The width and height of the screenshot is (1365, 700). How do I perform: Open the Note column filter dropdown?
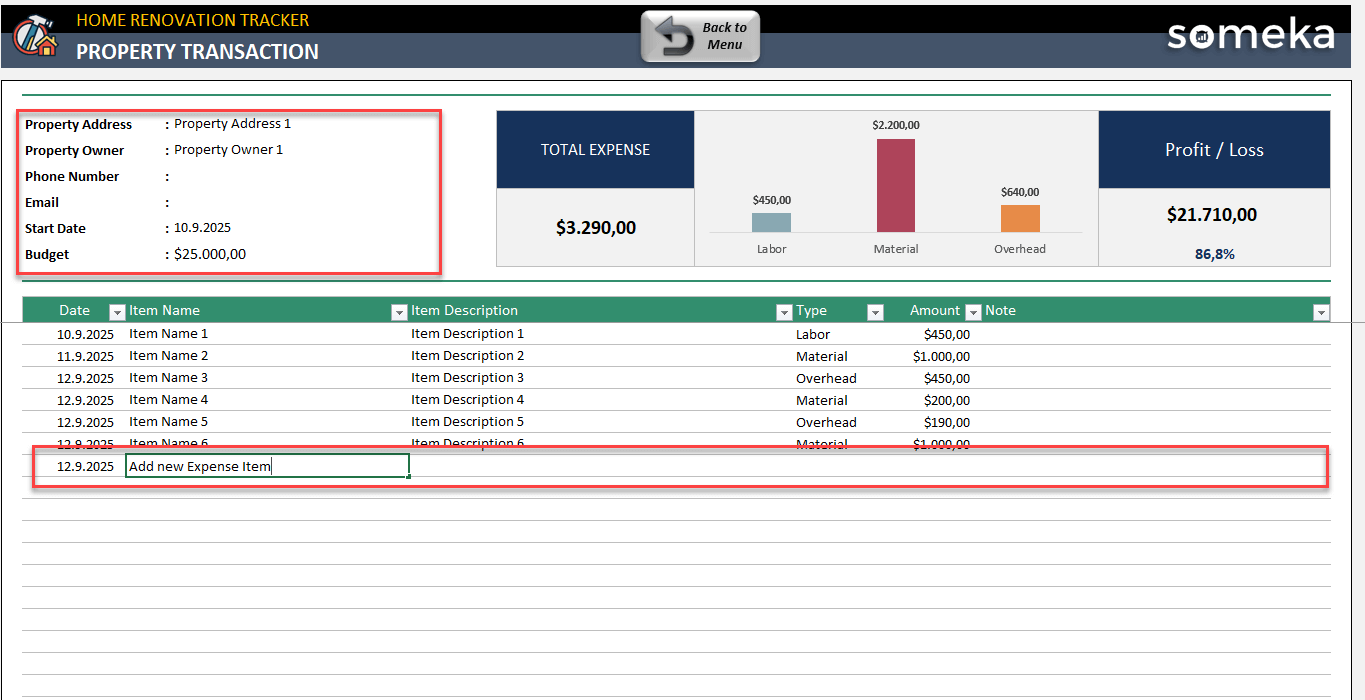click(1320, 311)
